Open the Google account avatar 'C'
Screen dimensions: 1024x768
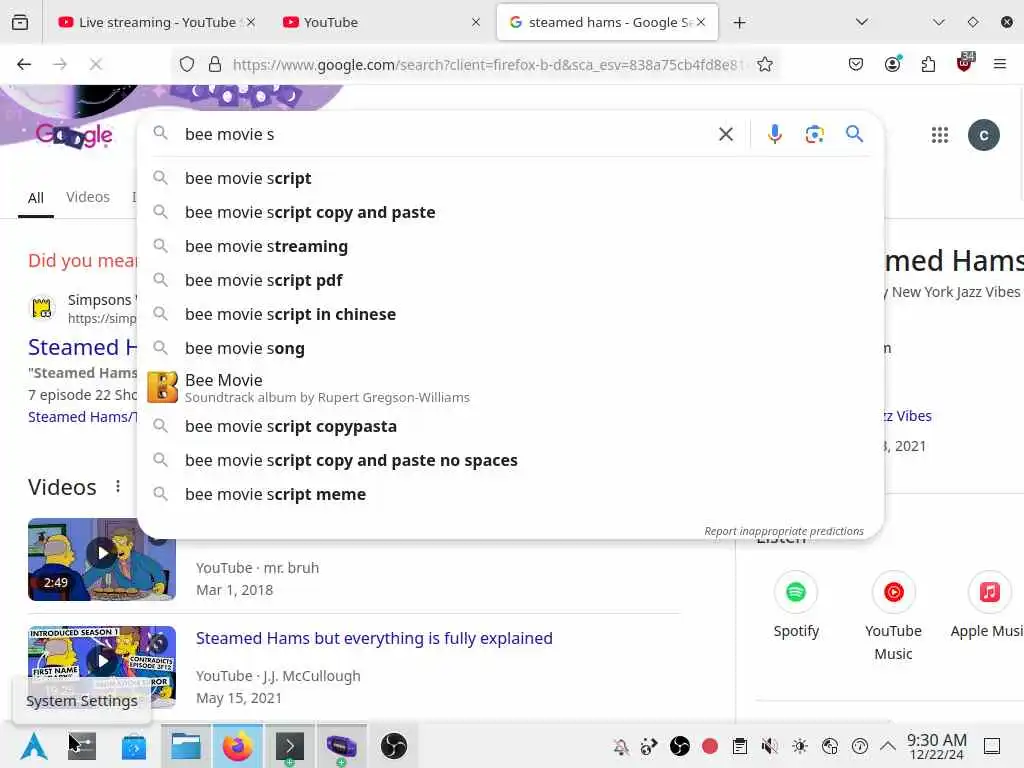pyautogui.click(x=984, y=135)
